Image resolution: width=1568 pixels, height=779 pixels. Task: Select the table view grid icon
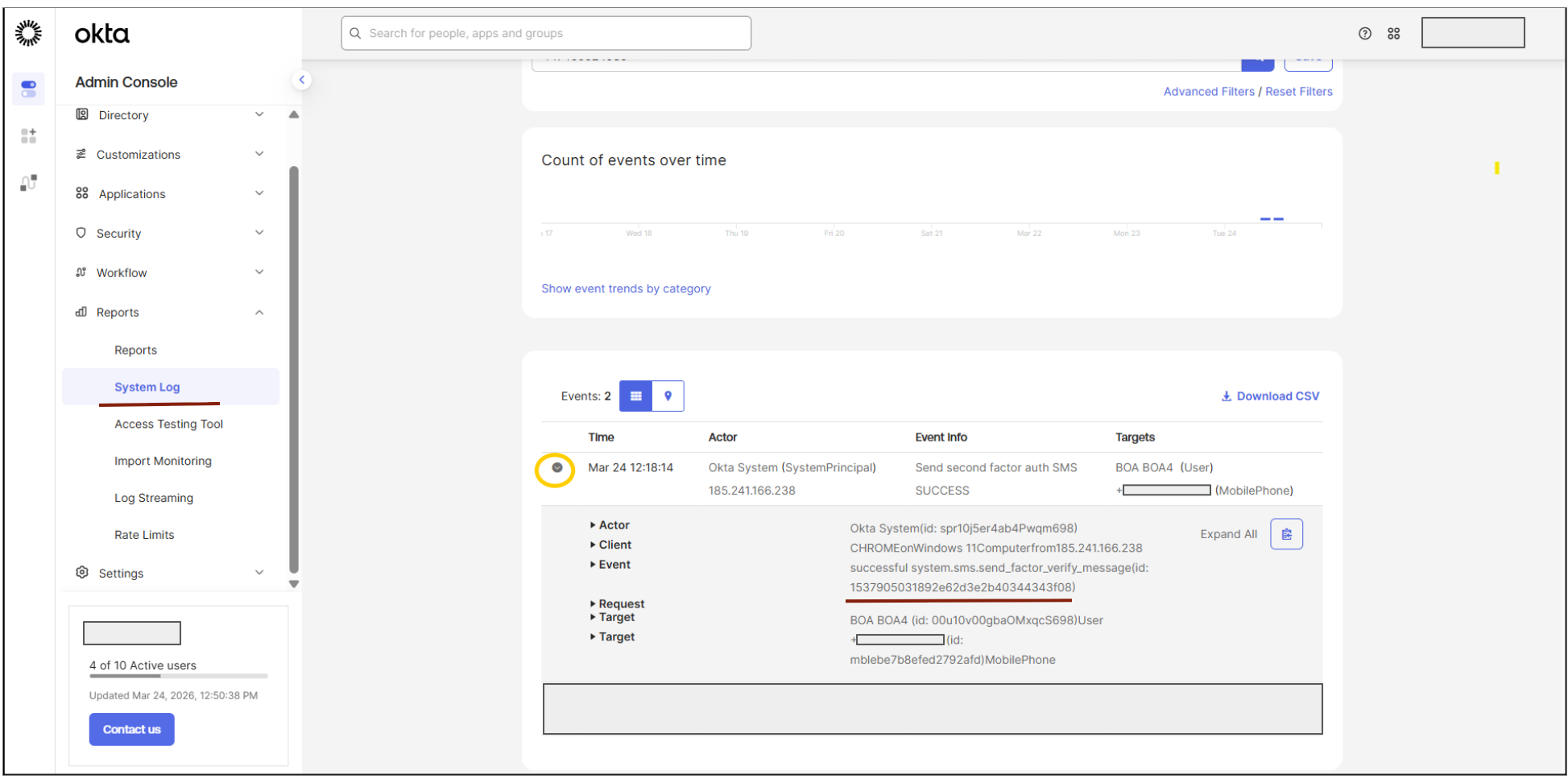[635, 396]
